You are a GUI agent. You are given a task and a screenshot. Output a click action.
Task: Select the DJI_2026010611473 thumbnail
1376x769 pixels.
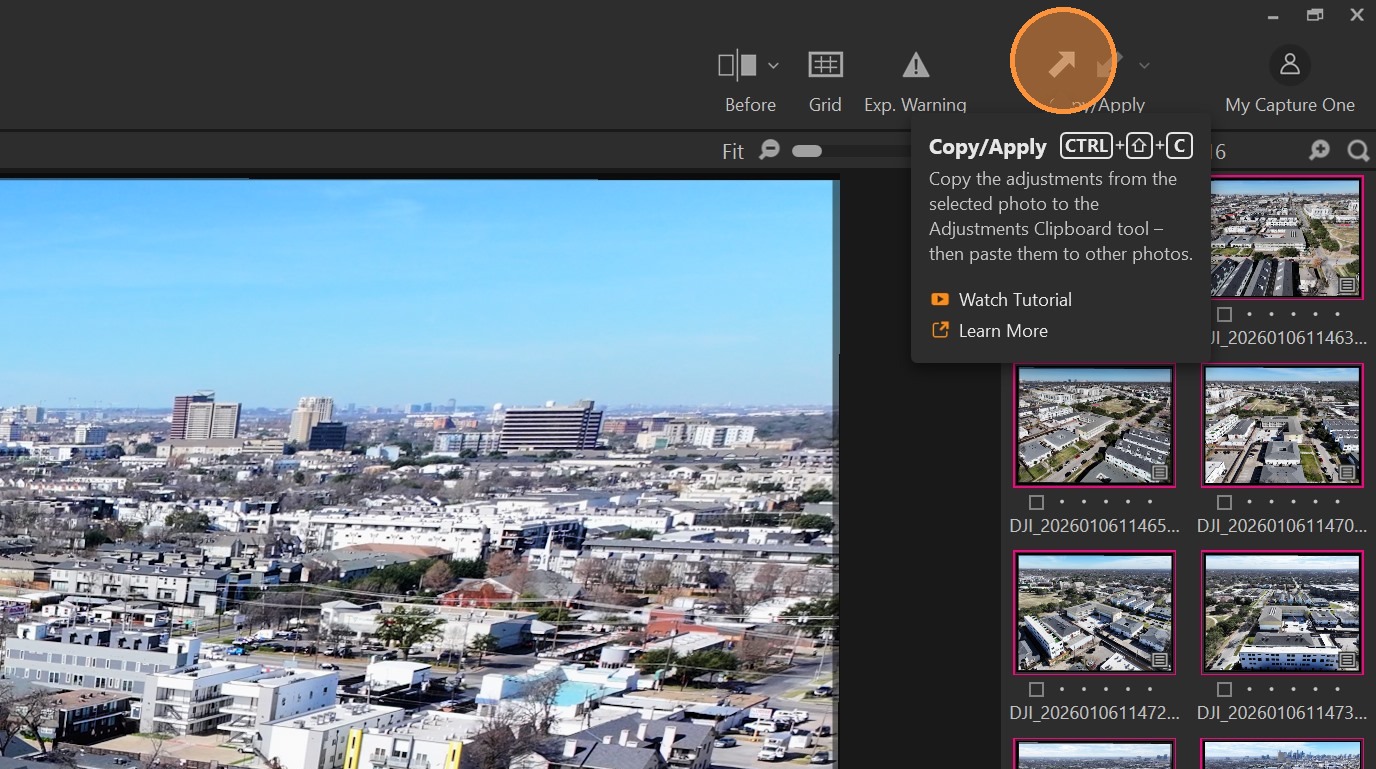(x=1283, y=612)
